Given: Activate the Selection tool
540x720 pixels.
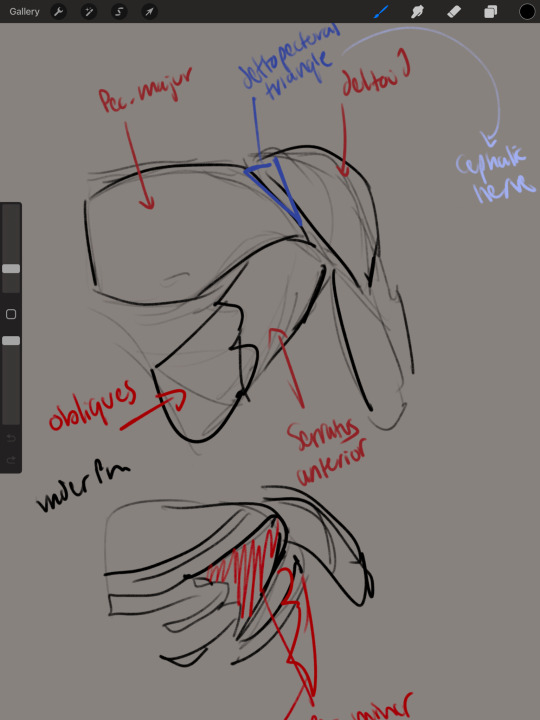Looking at the screenshot, I should click(119, 11).
